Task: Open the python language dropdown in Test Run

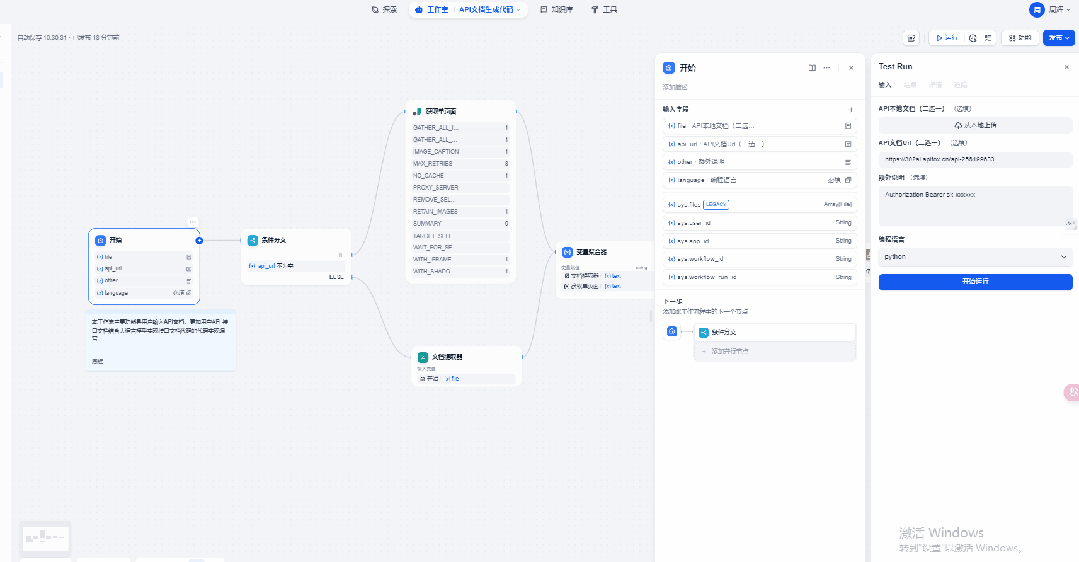Action: coord(975,257)
